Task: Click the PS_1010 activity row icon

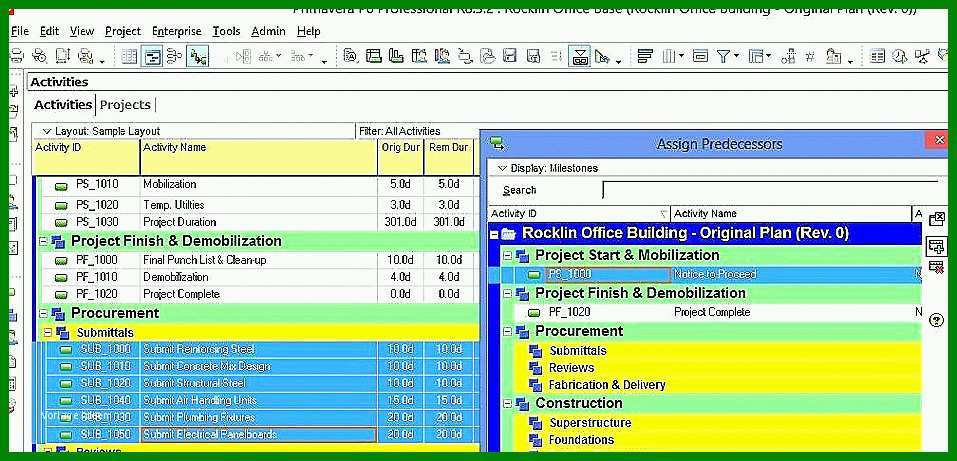Action: pos(62,185)
